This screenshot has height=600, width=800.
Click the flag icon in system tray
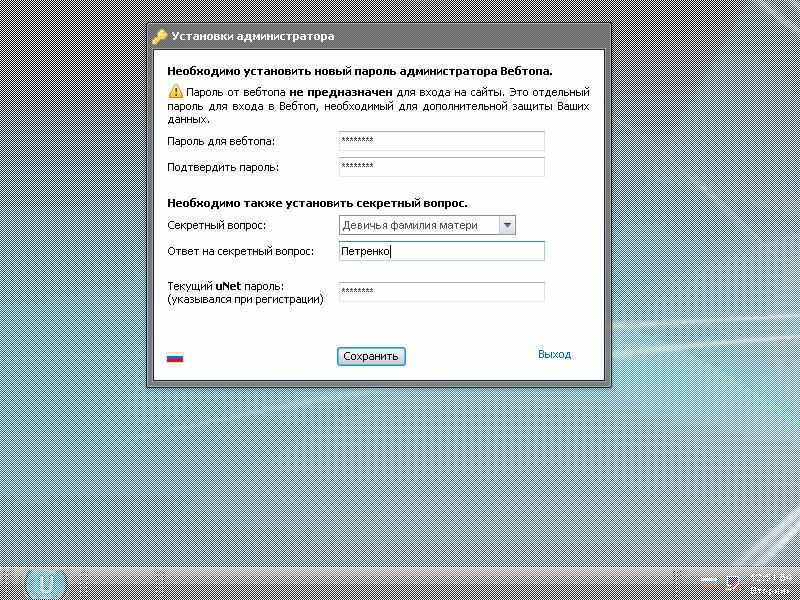tap(708, 581)
